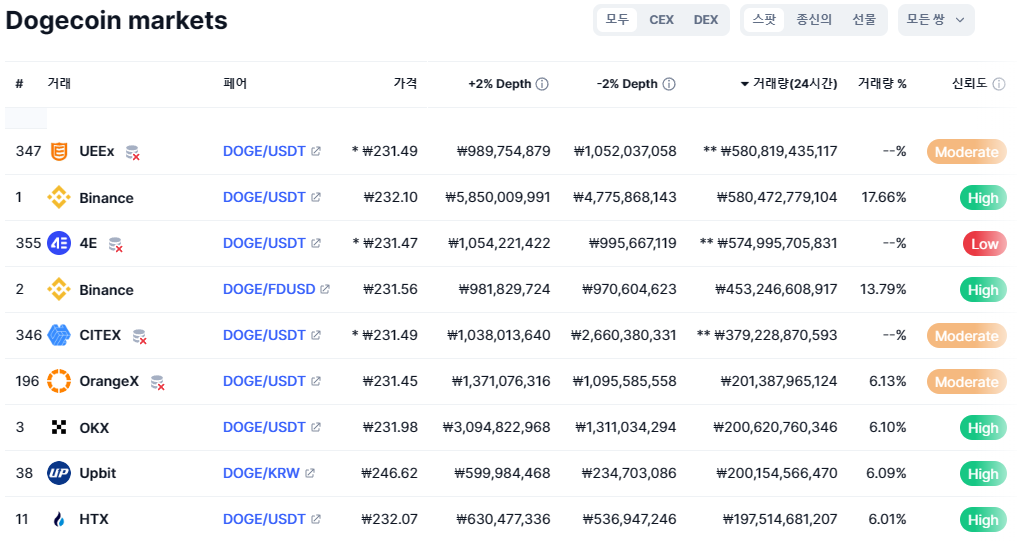Click the Moderate badge in CITEX row

[966, 336]
